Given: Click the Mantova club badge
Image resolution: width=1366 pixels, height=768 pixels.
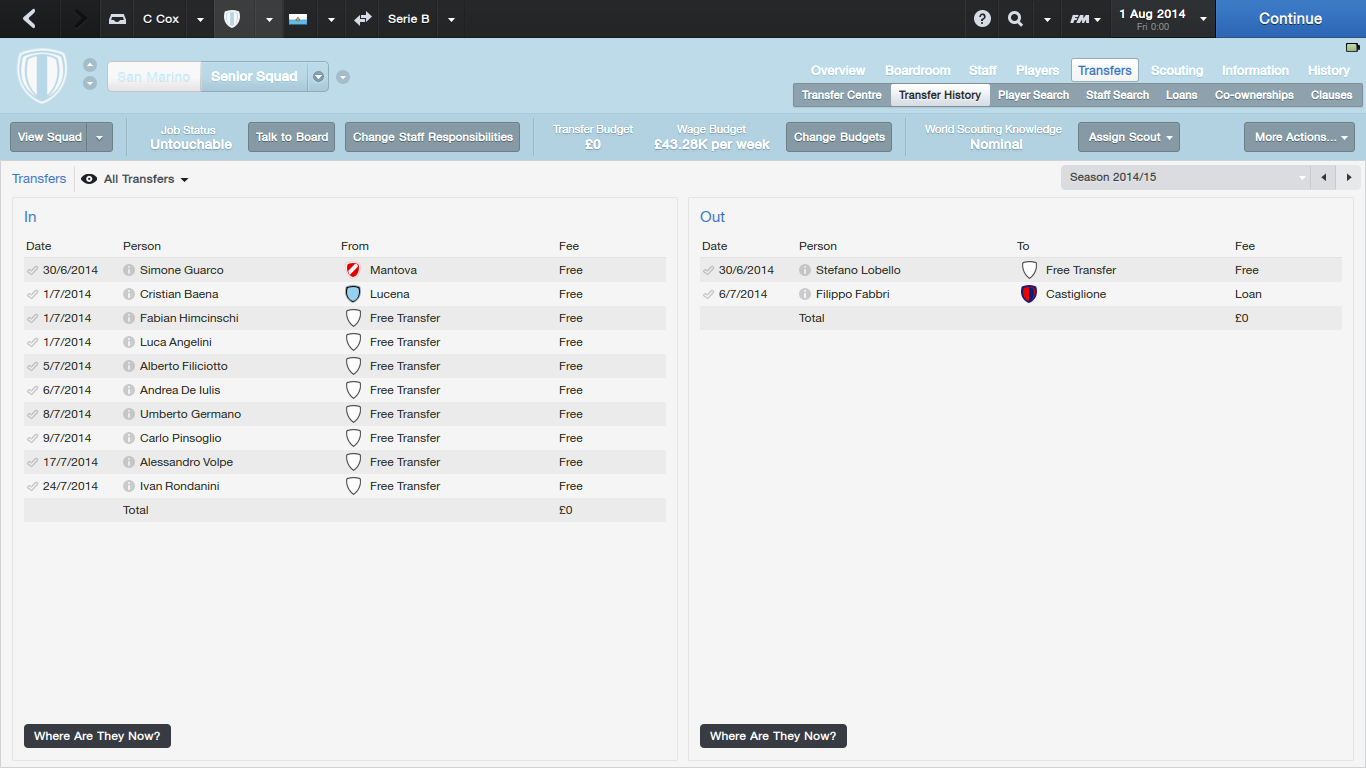Looking at the screenshot, I should 353,270.
